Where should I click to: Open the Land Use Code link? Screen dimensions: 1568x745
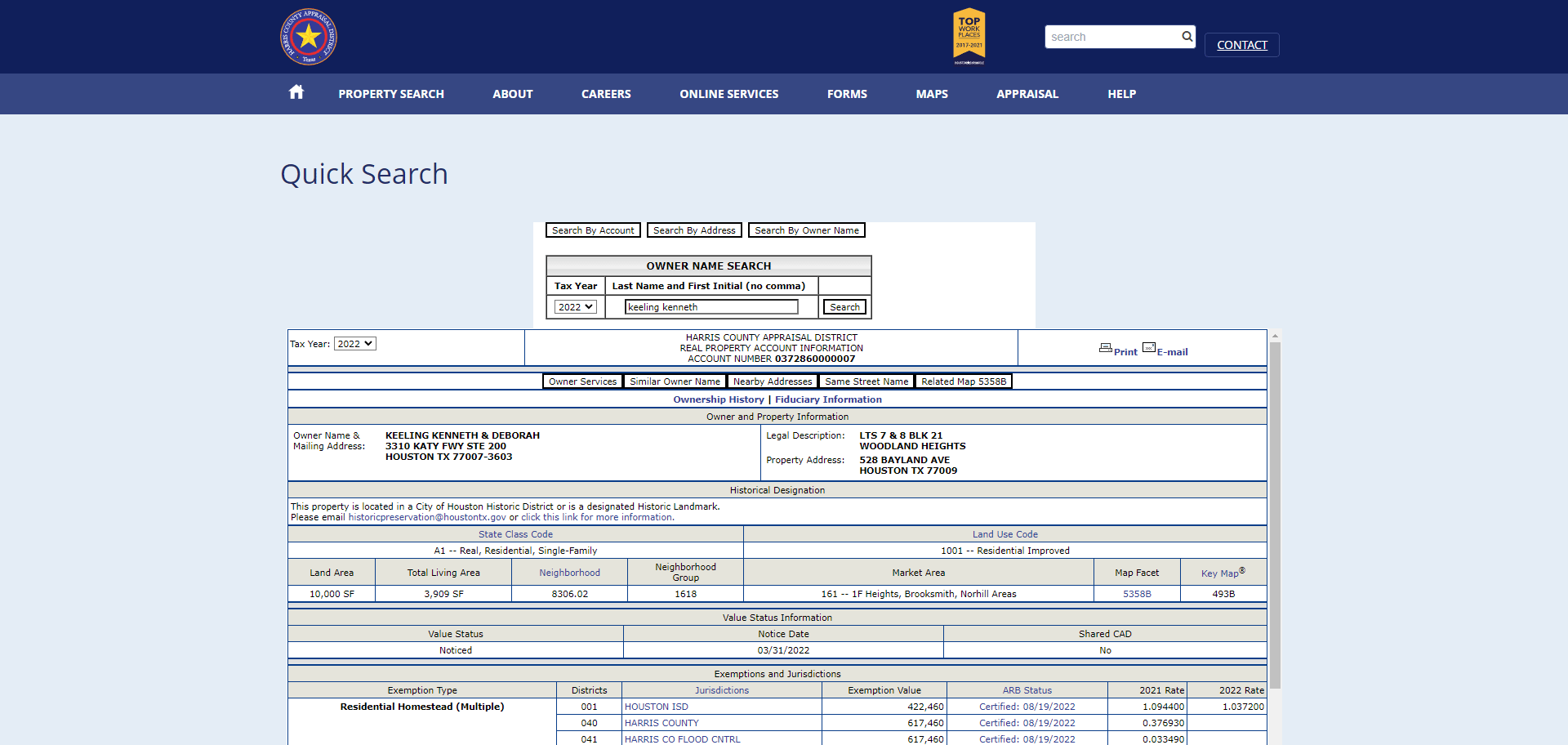[1005, 534]
